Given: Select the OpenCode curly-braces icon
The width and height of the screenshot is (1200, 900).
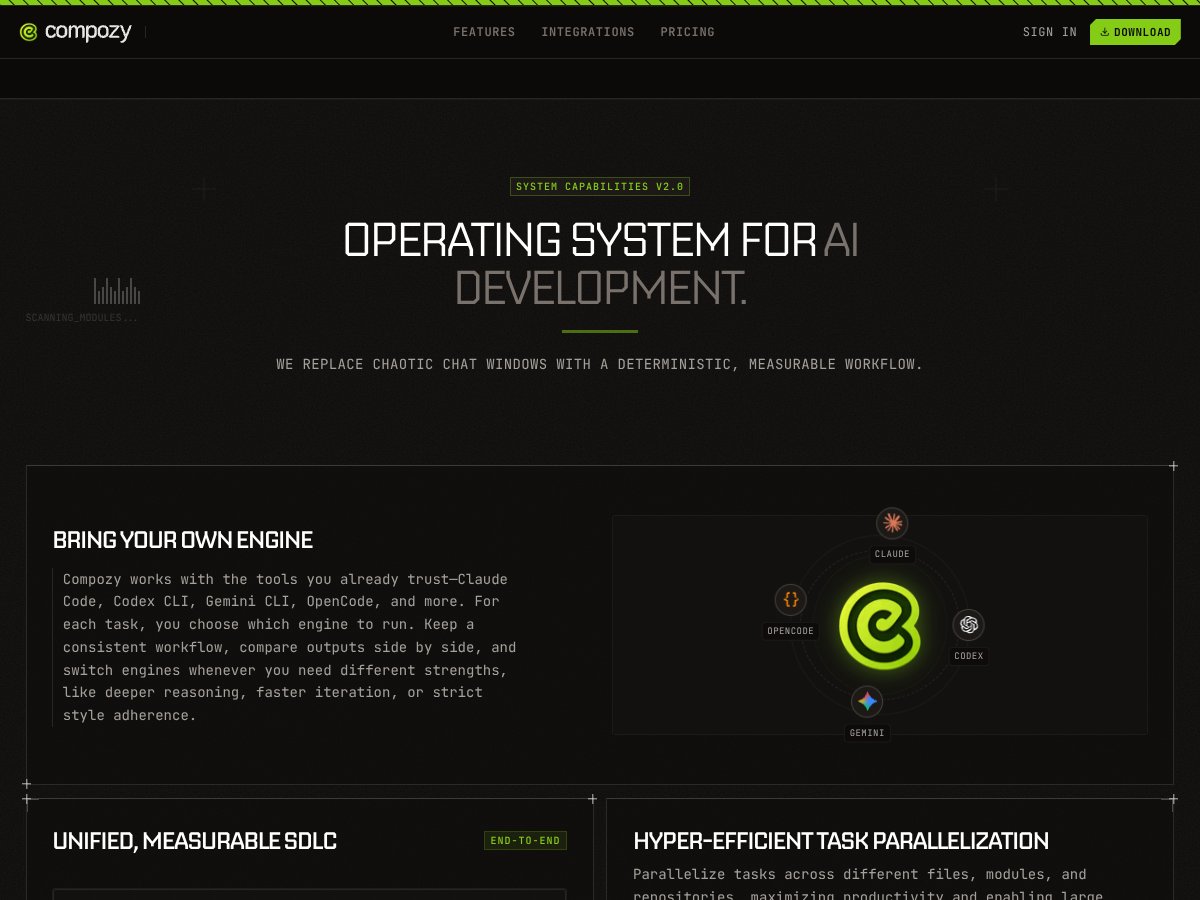Looking at the screenshot, I should 791,601.
